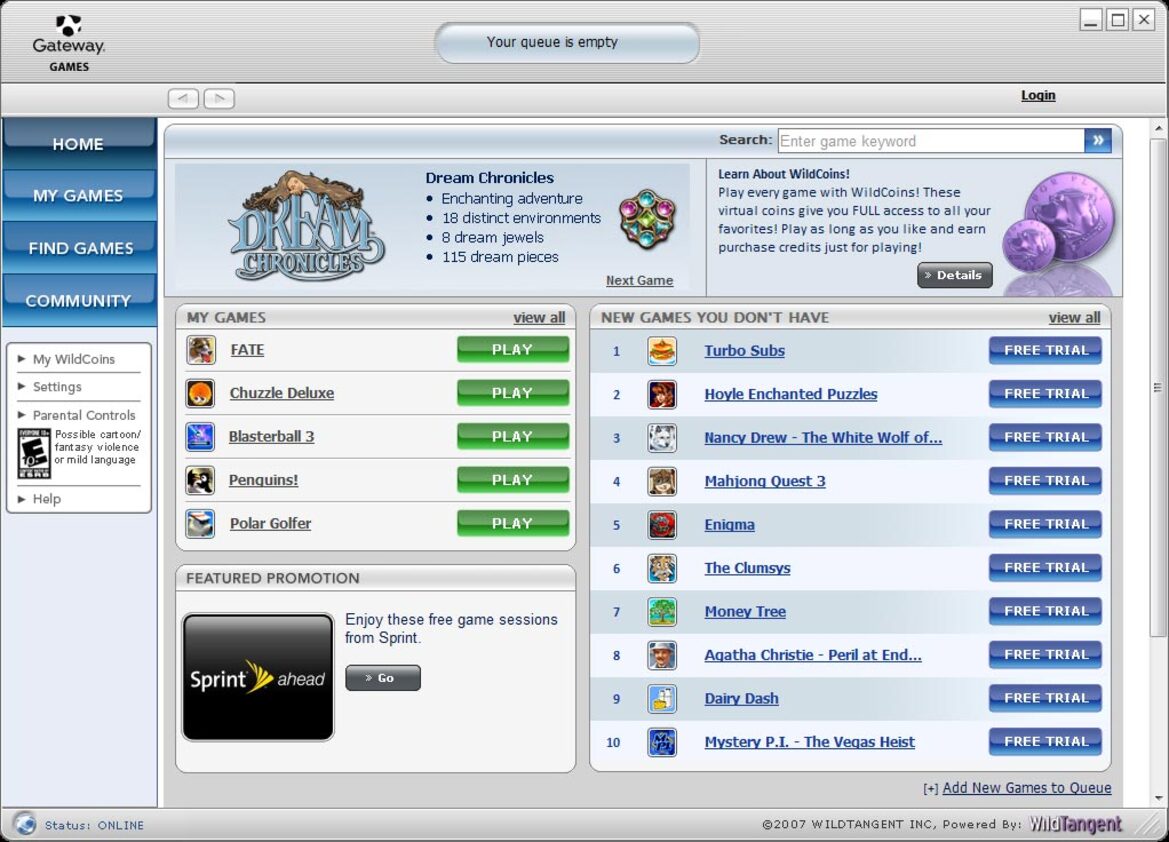1169x842 pixels.
Task: Click the Nancy Drew white wolf icon
Action: pyautogui.click(x=662, y=438)
